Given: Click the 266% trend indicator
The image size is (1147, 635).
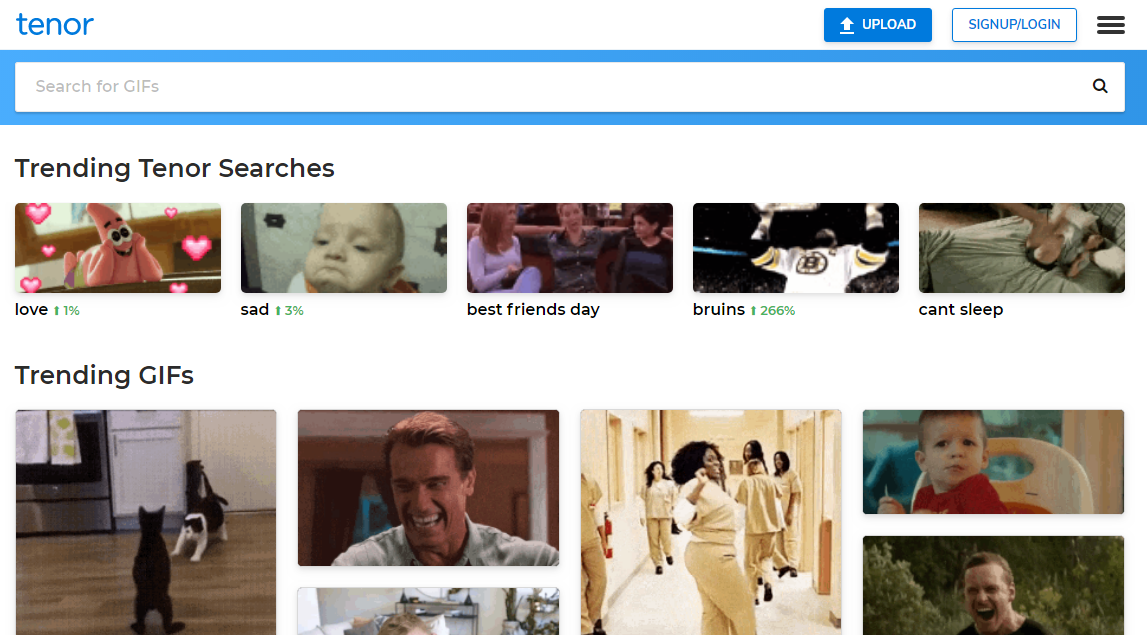Looking at the screenshot, I should [772, 311].
